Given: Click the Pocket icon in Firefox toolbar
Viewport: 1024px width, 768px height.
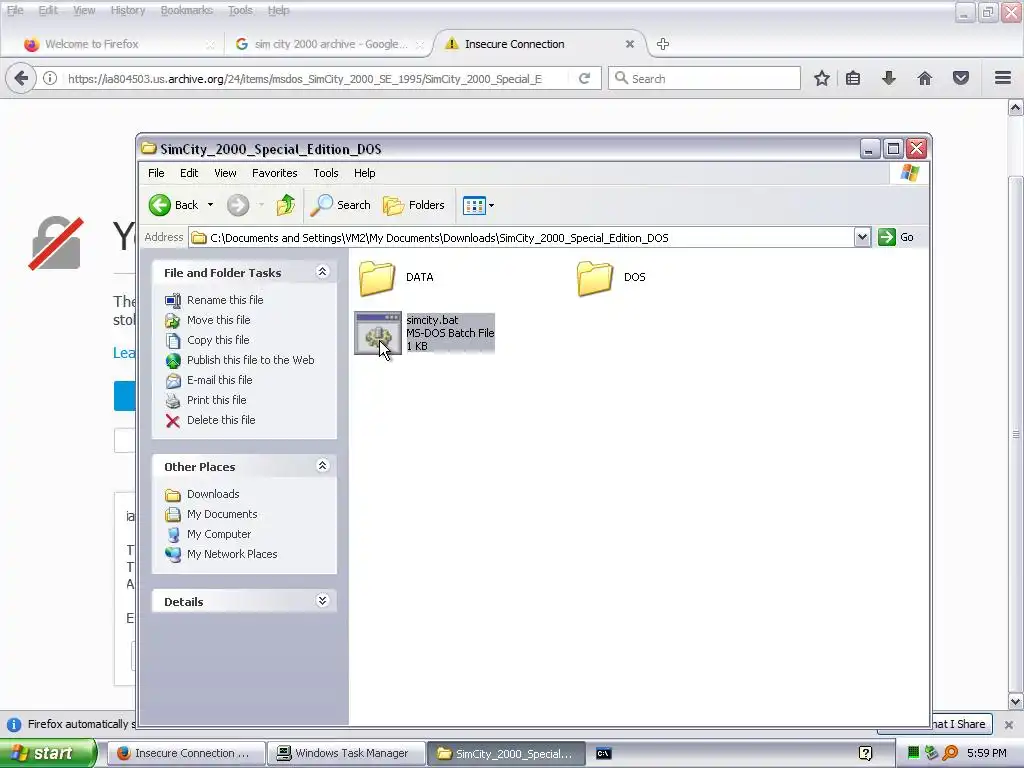Looking at the screenshot, I should pyautogui.click(x=961, y=78).
